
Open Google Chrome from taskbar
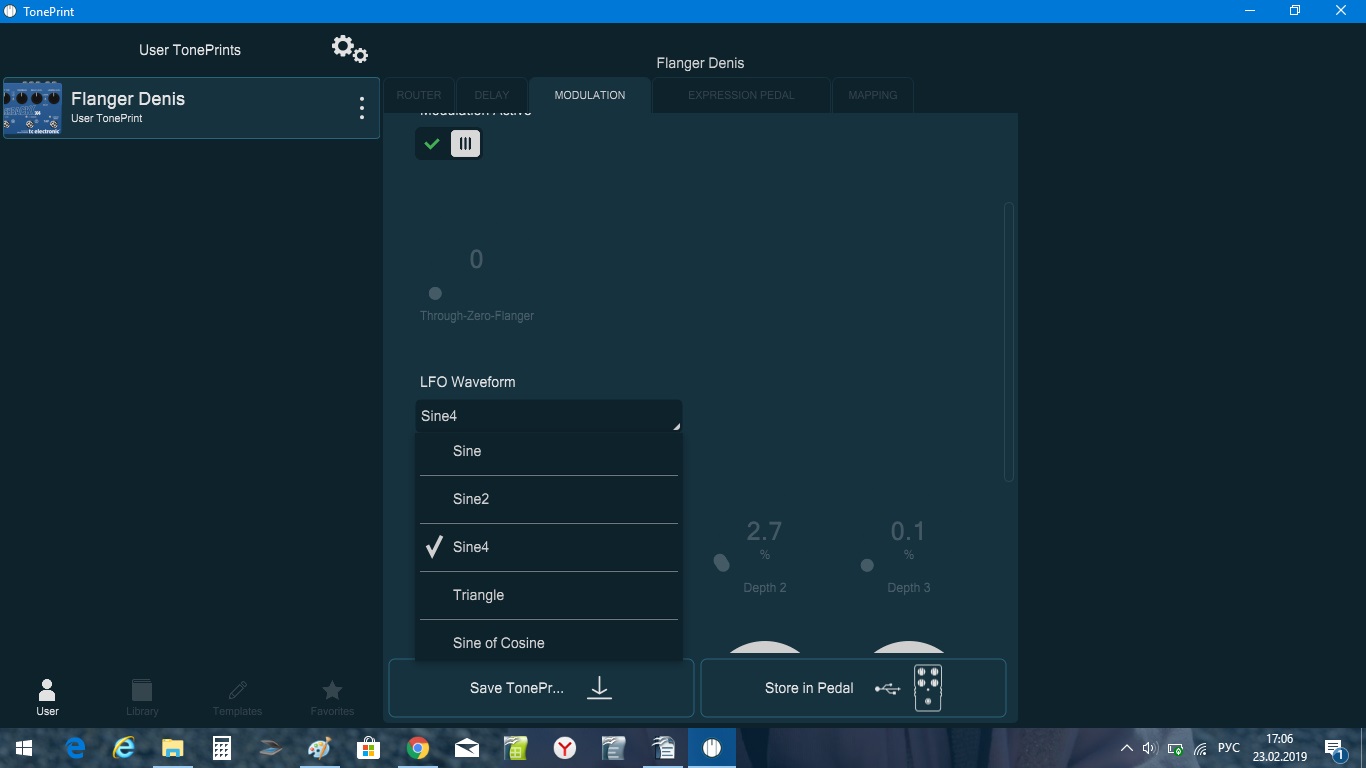point(418,748)
